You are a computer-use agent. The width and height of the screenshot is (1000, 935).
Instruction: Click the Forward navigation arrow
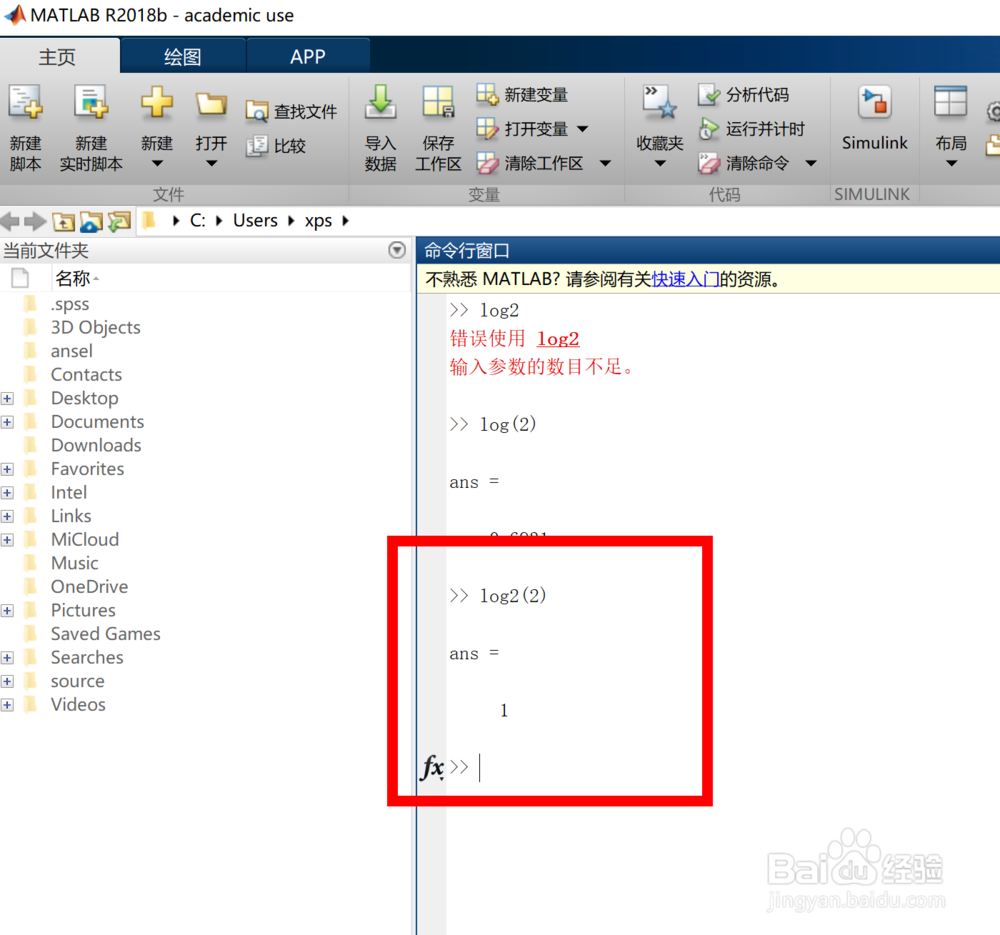[35, 221]
